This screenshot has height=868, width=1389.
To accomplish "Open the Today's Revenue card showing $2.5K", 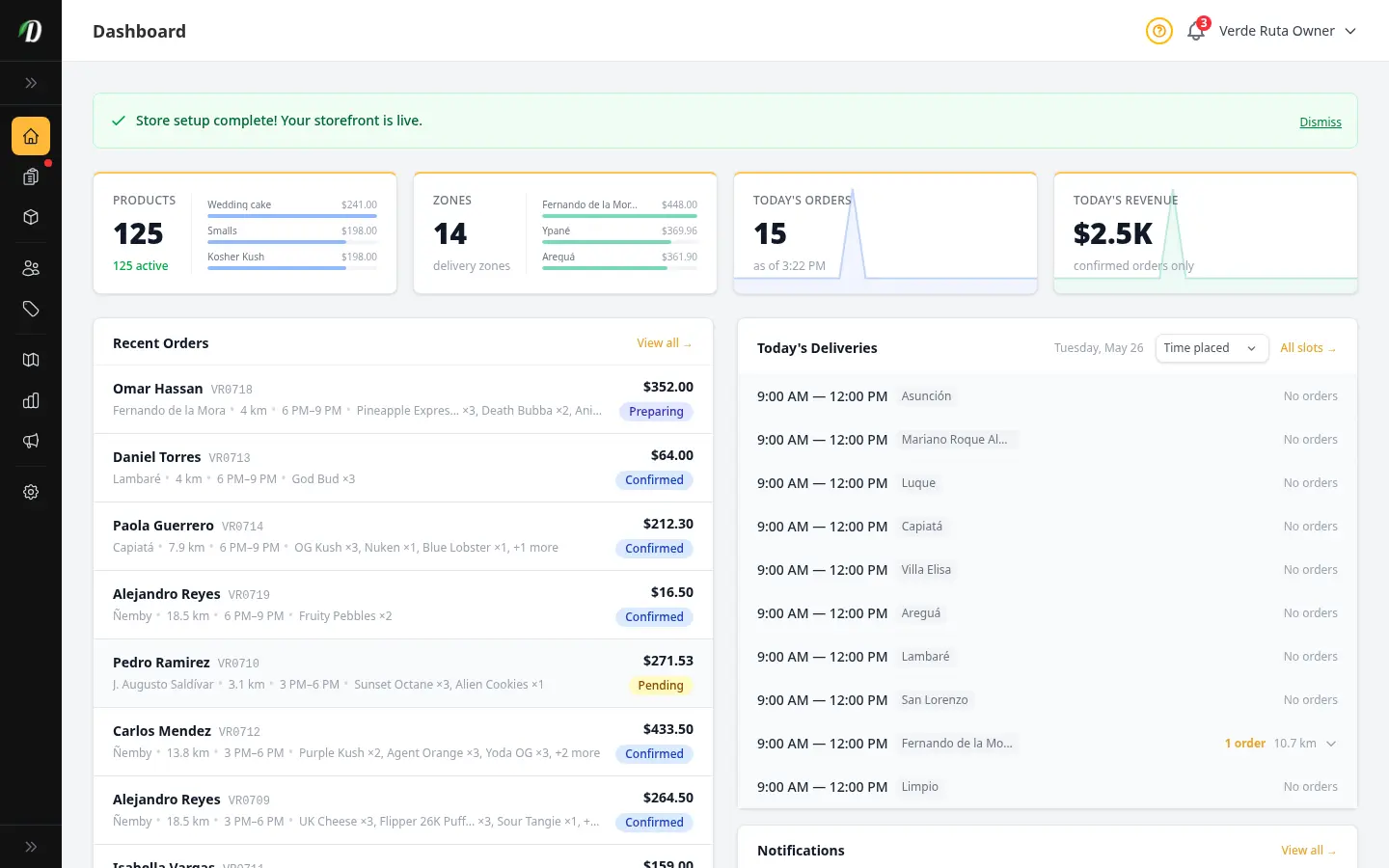I will pyautogui.click(x=1206, y=233).
